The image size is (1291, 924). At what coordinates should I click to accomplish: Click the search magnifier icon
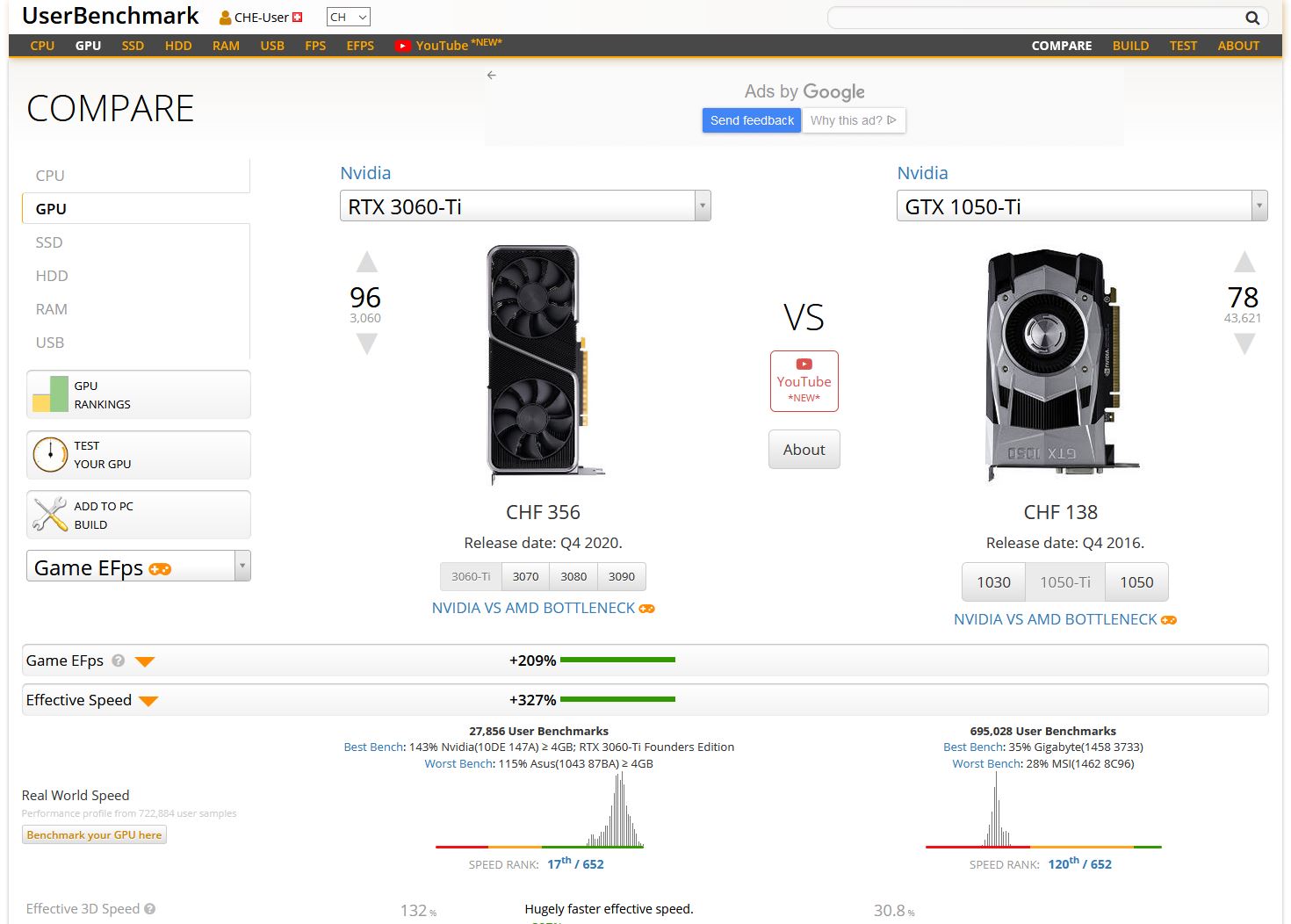click(x=1252, y=18)
